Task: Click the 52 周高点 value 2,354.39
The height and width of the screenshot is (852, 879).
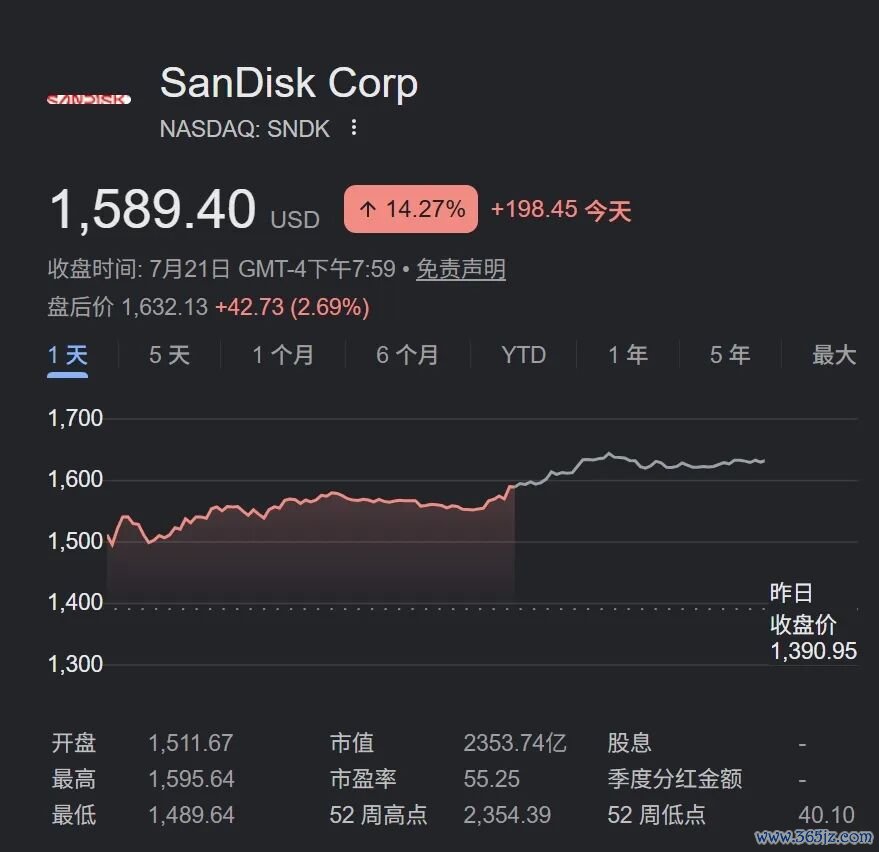Action: tap(507, 815)
